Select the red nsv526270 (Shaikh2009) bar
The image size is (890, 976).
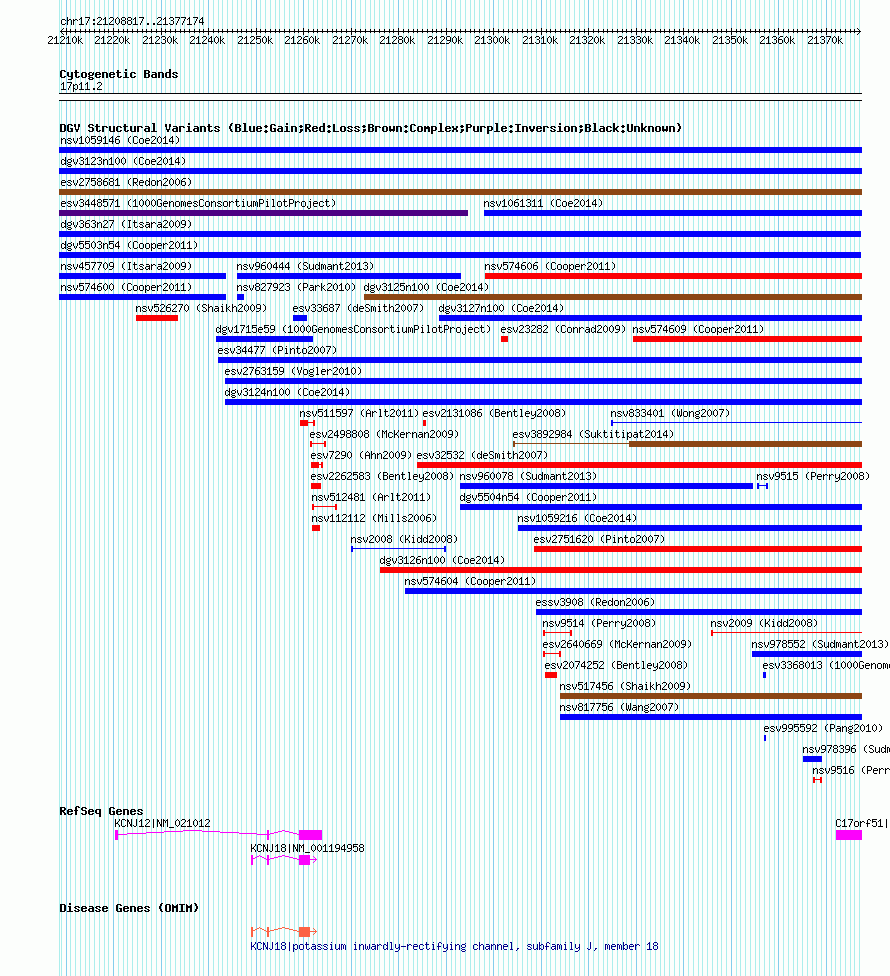coord(157,318)
